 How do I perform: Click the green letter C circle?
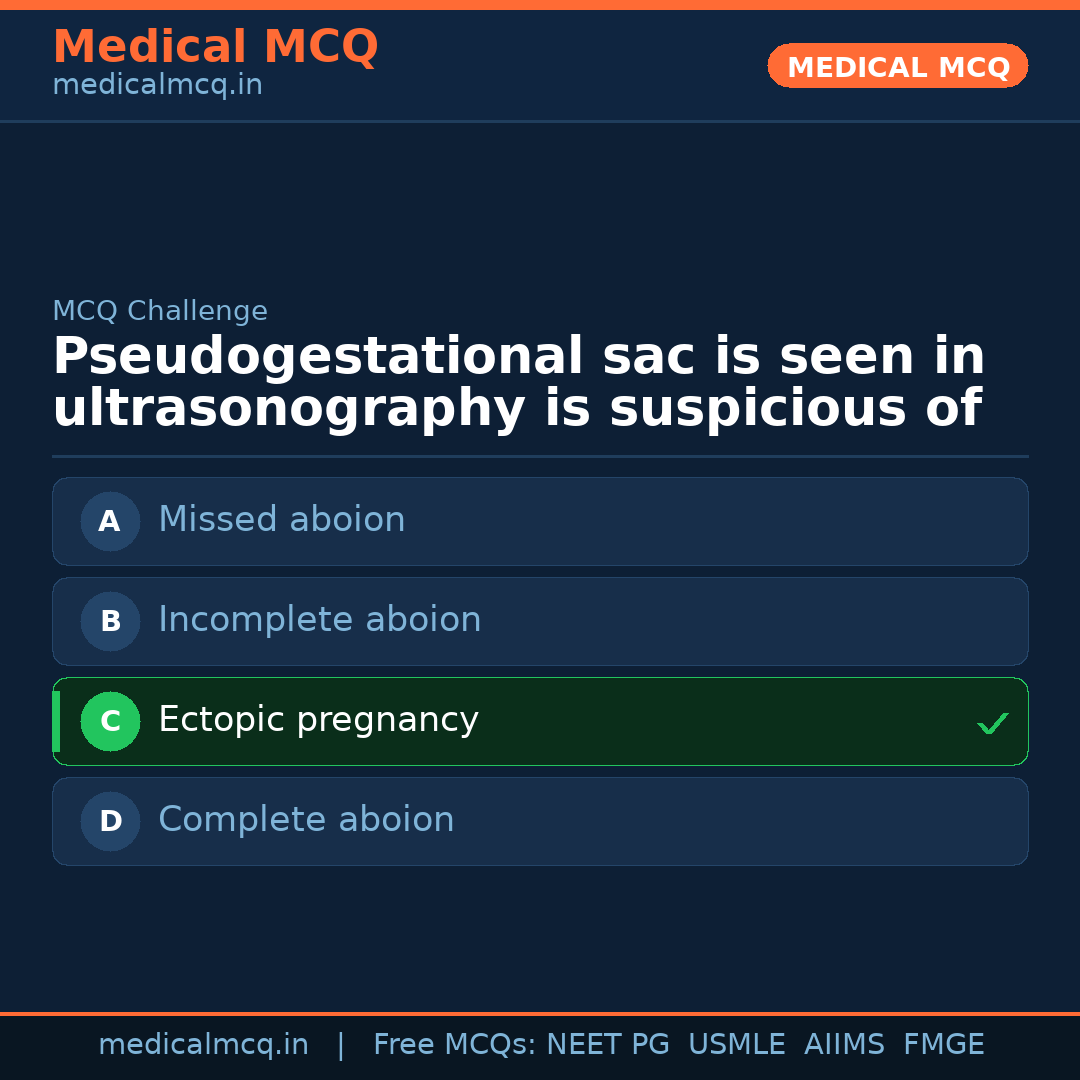click(110, 721)
